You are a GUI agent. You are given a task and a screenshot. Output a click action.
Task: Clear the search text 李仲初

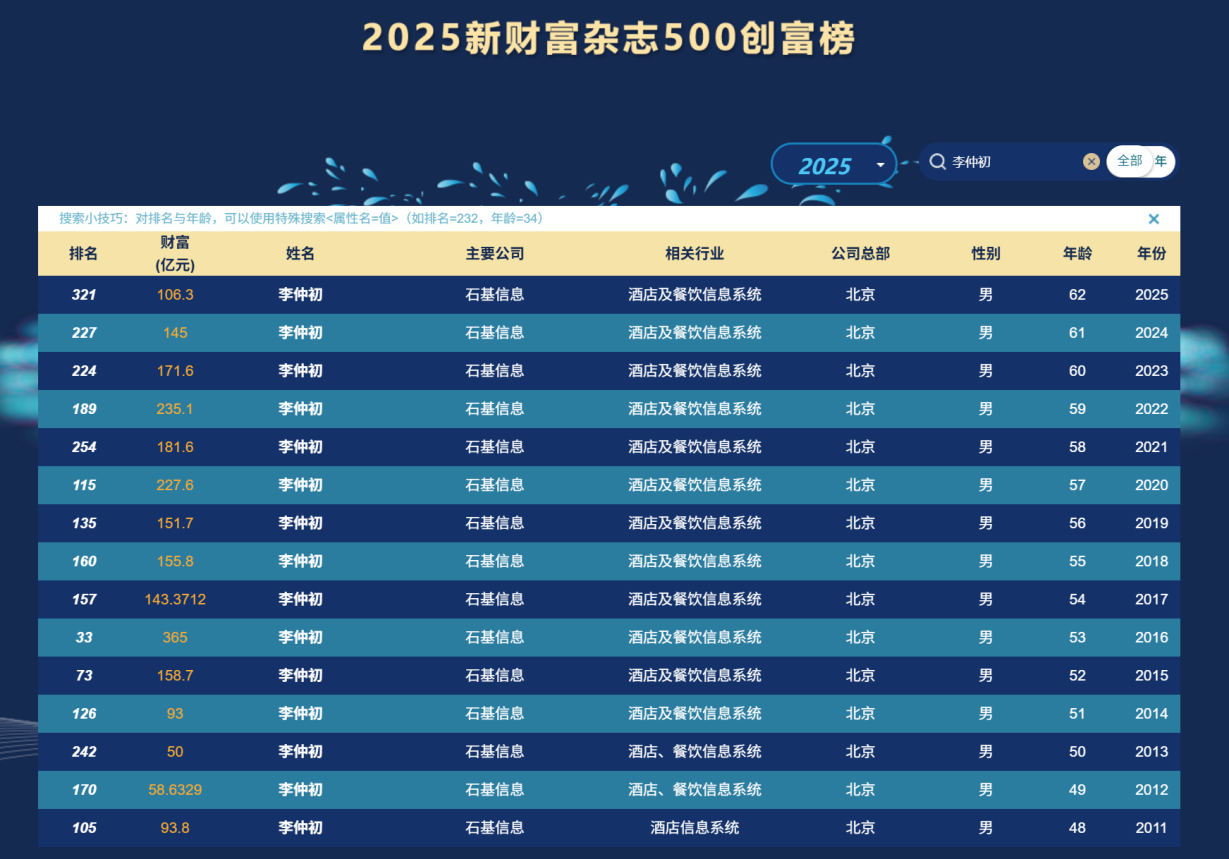(1091, 162)
